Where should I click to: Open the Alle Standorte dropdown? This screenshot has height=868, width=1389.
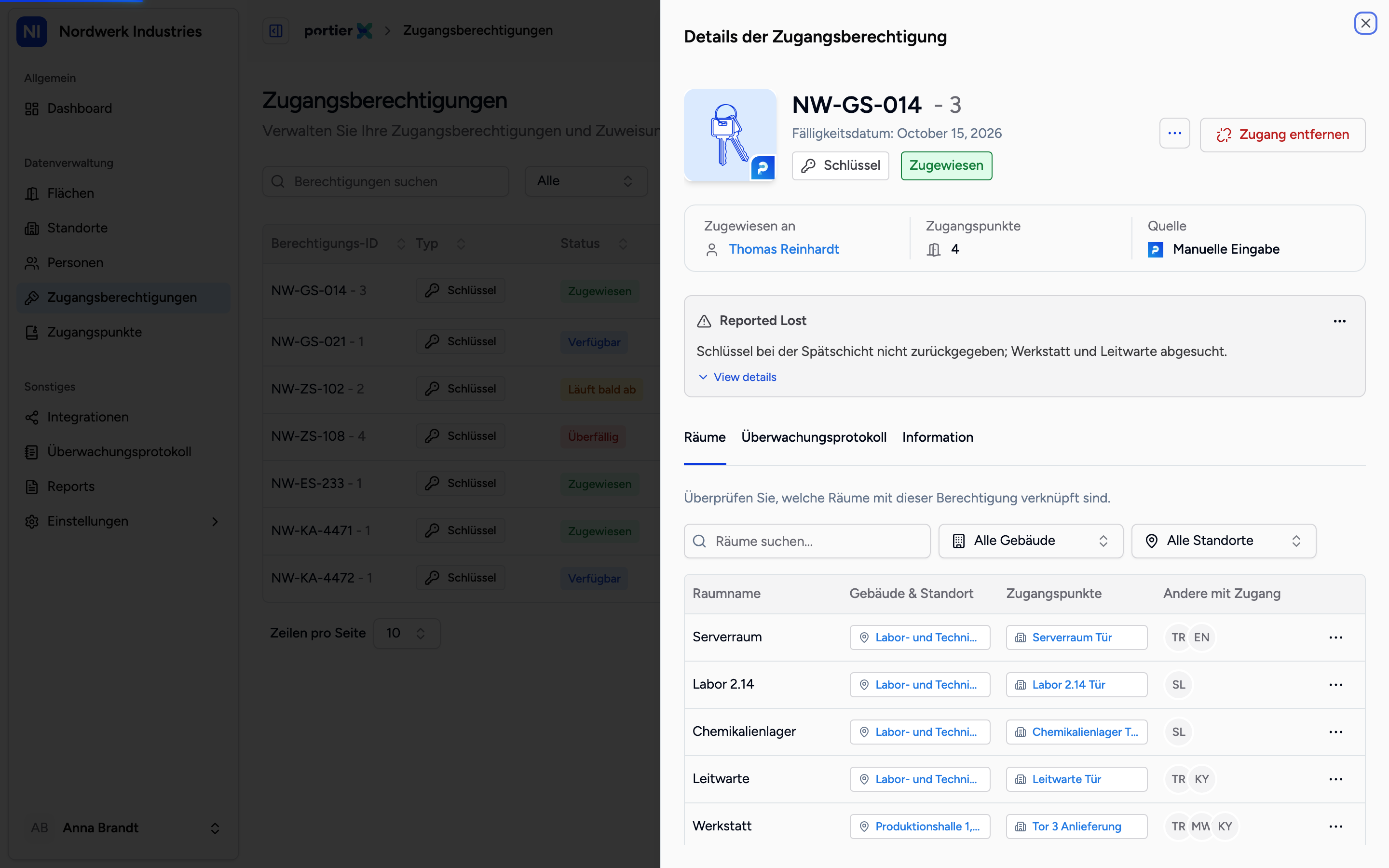(x=1224, y=541)
